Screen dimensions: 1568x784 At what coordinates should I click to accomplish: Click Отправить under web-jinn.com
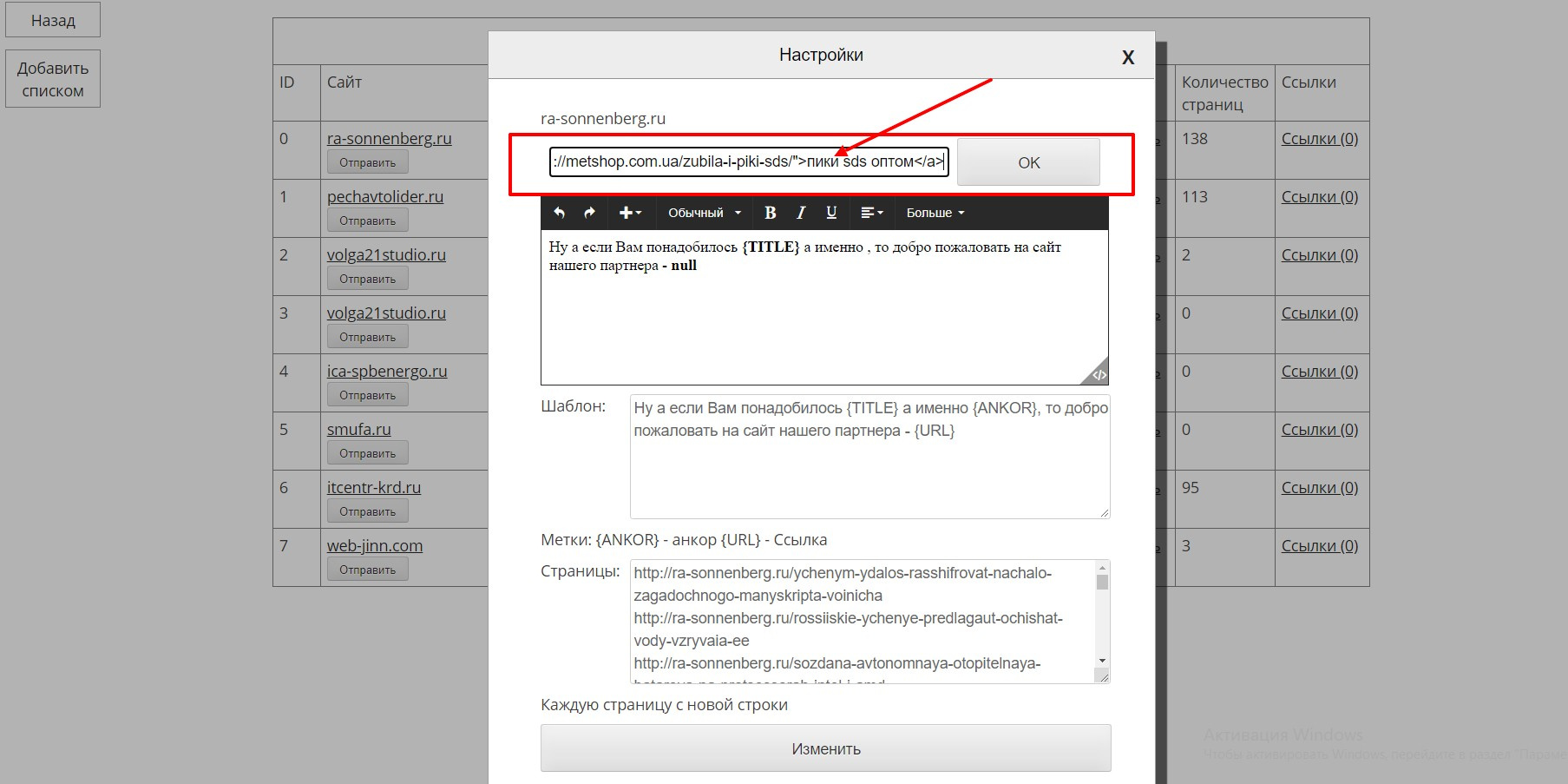click(x=367, y=570)
